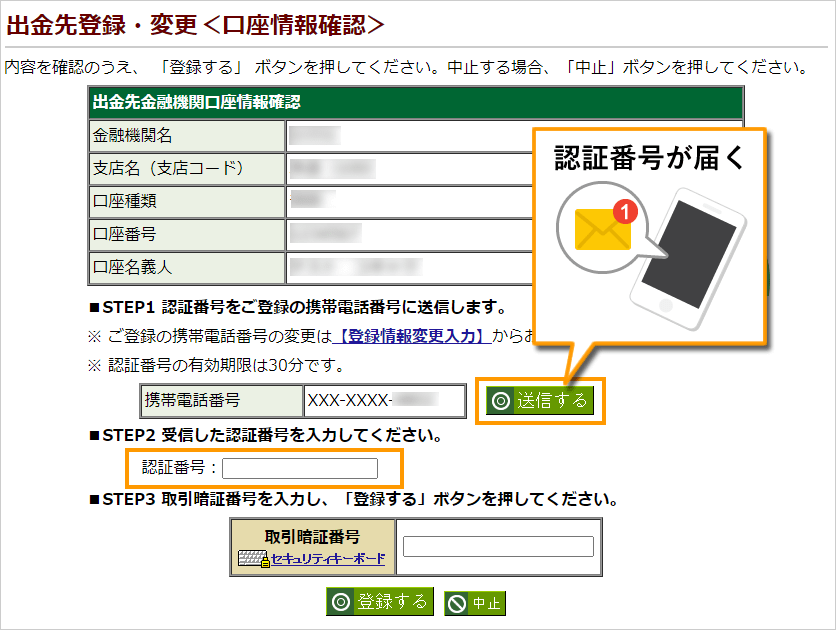The height and width of the screenshot is (630, 836).
Task: Click the red notification badge showing 1
Action: 624,210
